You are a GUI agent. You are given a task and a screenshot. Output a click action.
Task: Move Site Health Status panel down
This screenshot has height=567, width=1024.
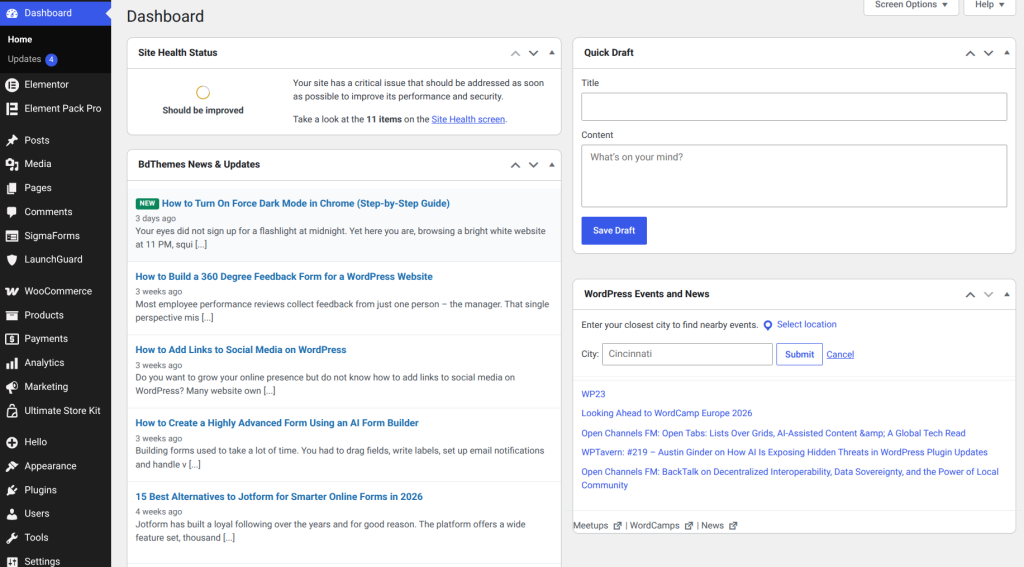[534, 54]
